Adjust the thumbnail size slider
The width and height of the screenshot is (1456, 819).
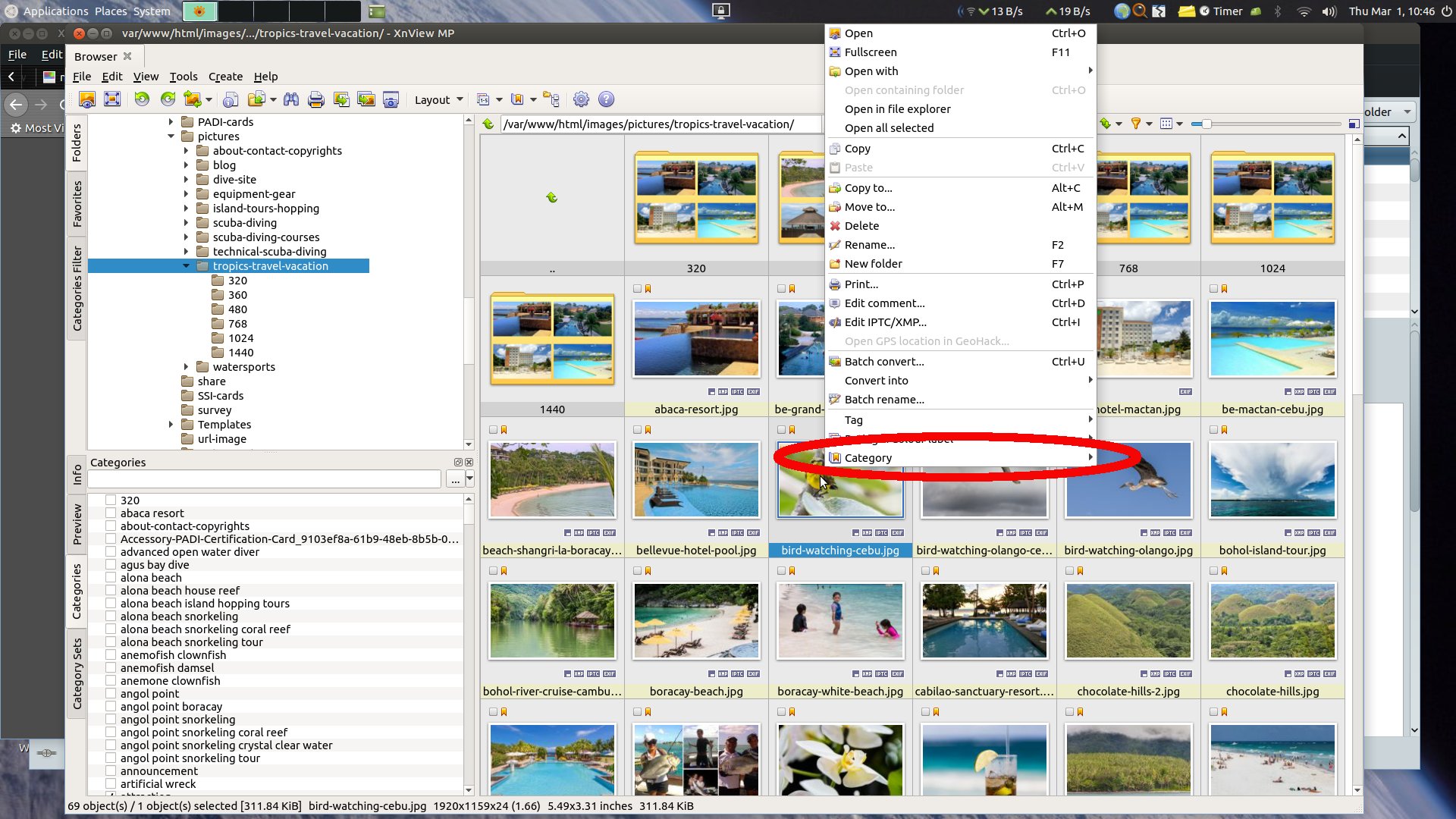(1206, 124)
